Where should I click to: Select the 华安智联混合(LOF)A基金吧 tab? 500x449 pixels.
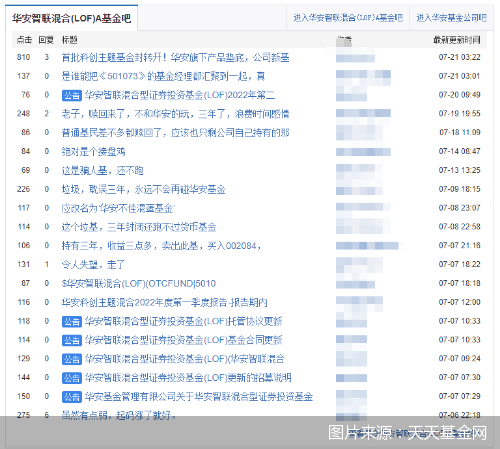point(71,18)
